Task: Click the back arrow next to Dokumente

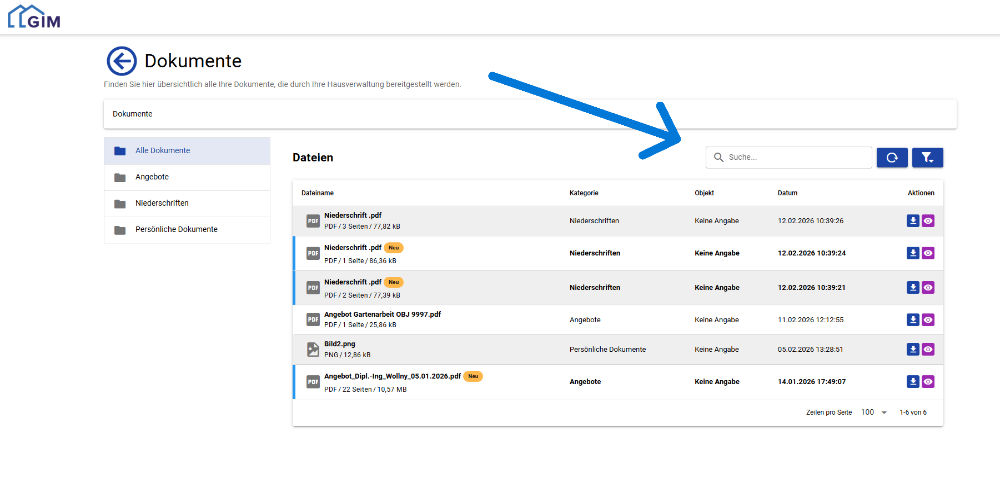Action: tap(121, 62)
